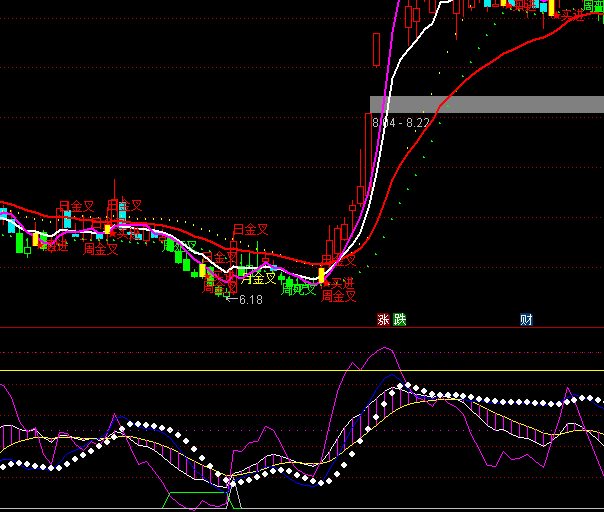Click the red 涨 icon
This screenshot has width=604, height=512.
[382, 320]
